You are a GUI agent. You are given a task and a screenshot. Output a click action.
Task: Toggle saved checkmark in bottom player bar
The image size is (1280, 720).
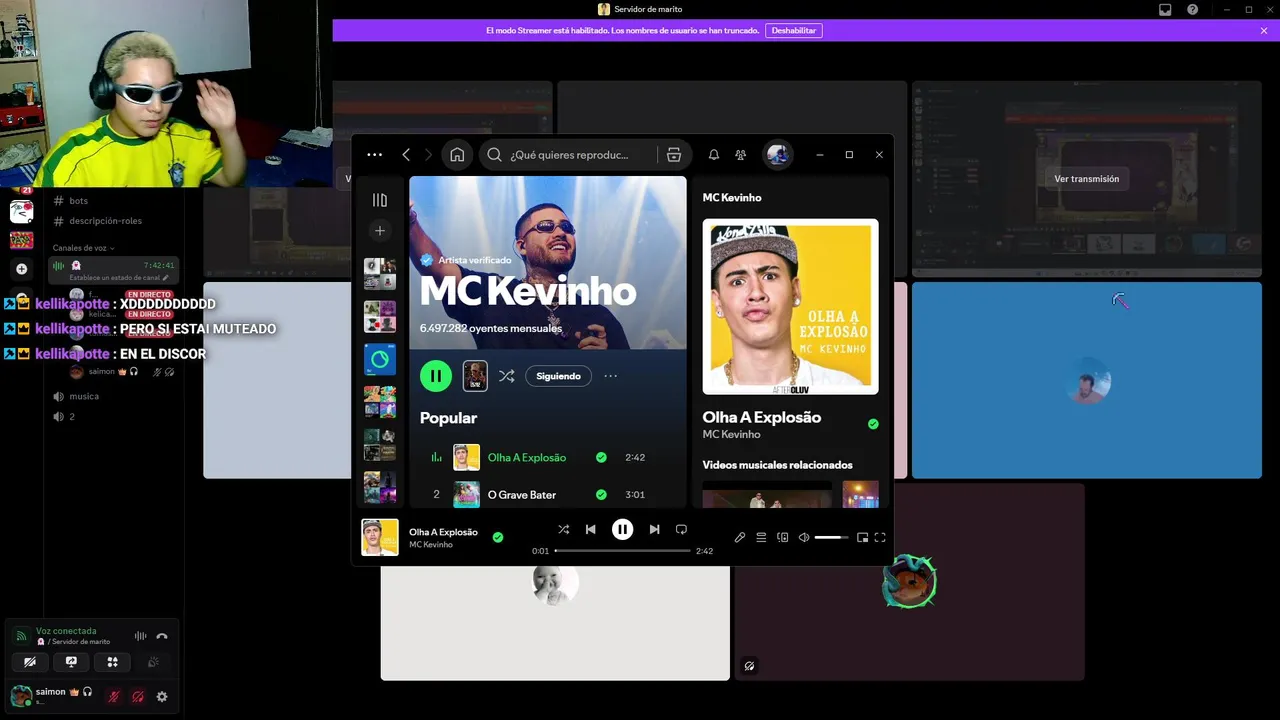(x=498, y=537)
